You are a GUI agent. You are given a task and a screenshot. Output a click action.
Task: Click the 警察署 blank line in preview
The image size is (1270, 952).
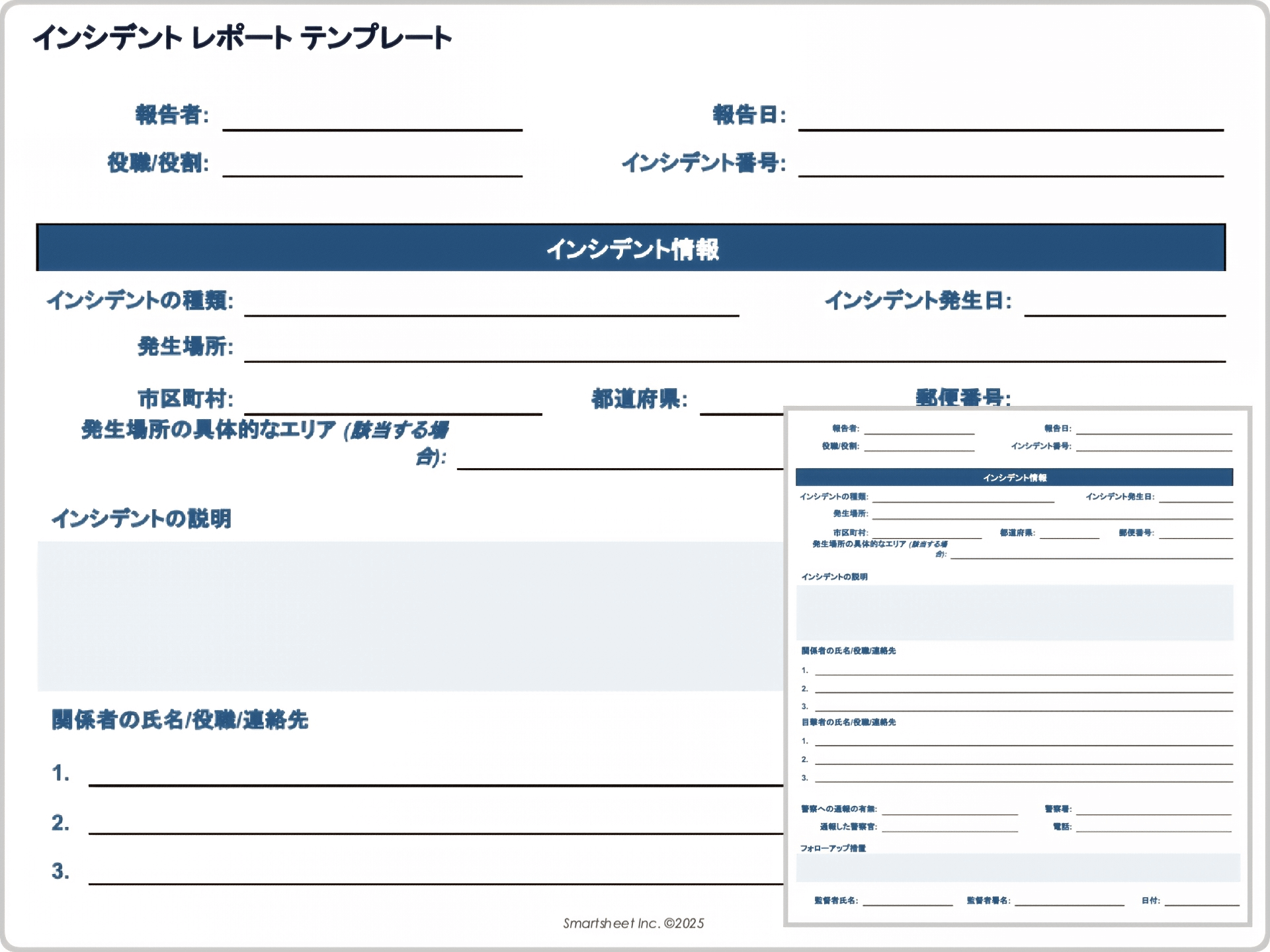point(1154,813)
